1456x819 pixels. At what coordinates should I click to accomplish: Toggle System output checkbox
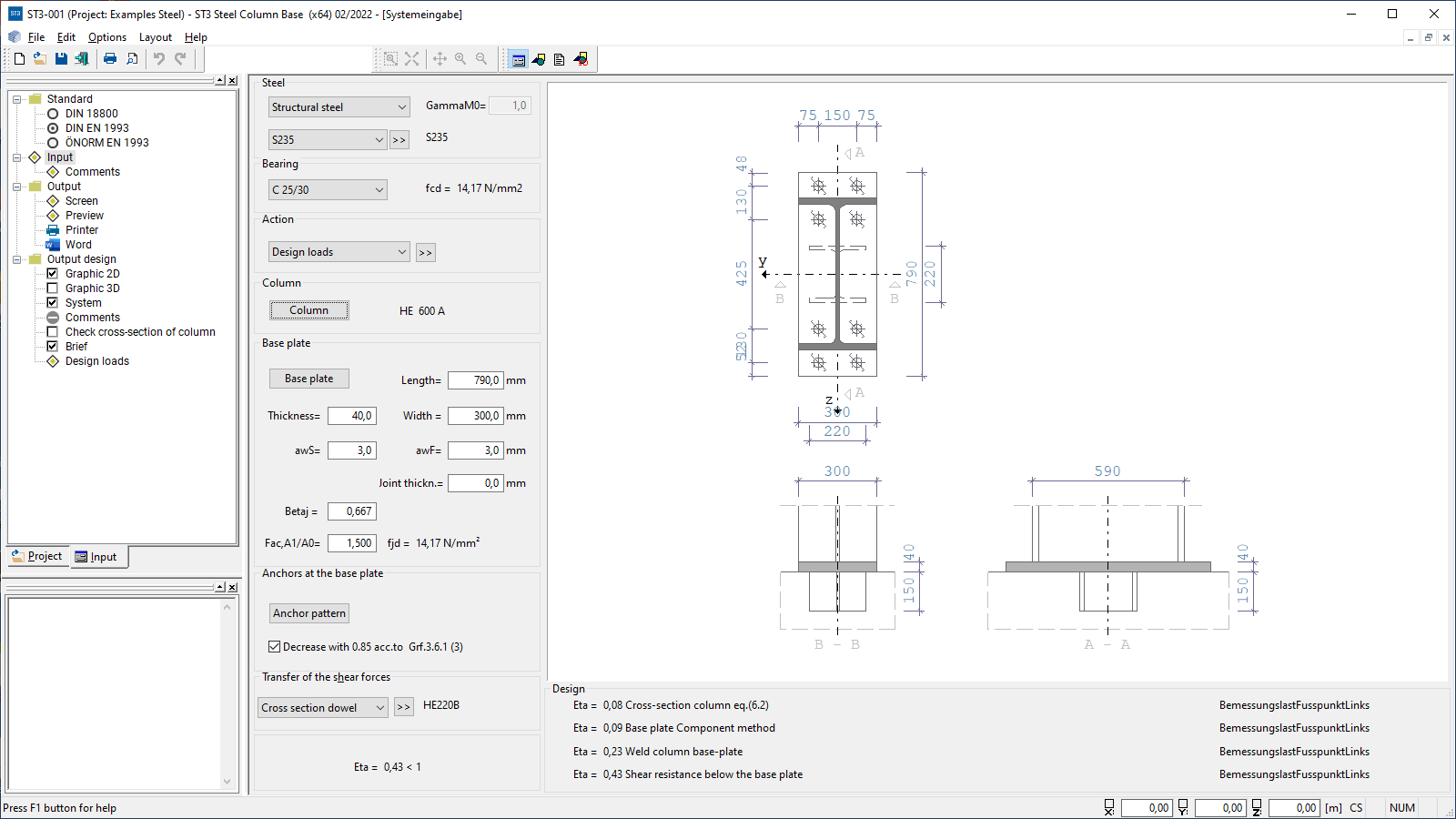(53, 303)
